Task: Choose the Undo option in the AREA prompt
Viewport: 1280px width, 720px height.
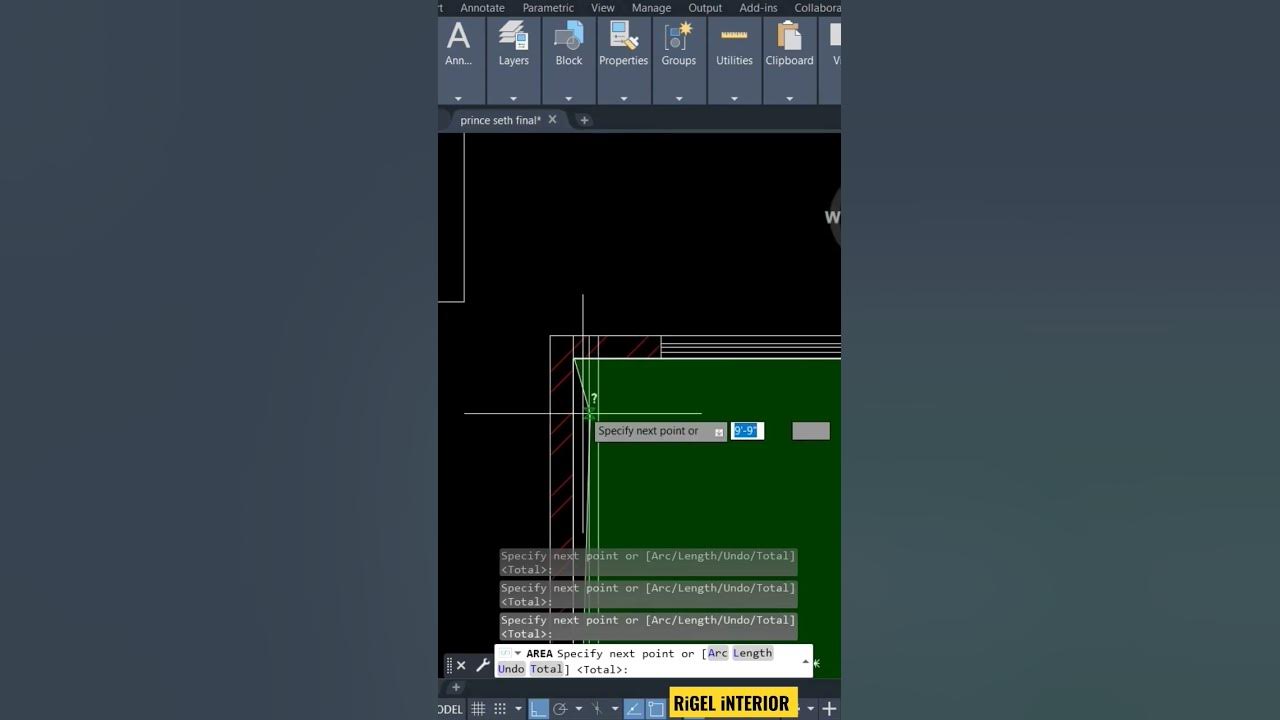Action: pos(511,669)
